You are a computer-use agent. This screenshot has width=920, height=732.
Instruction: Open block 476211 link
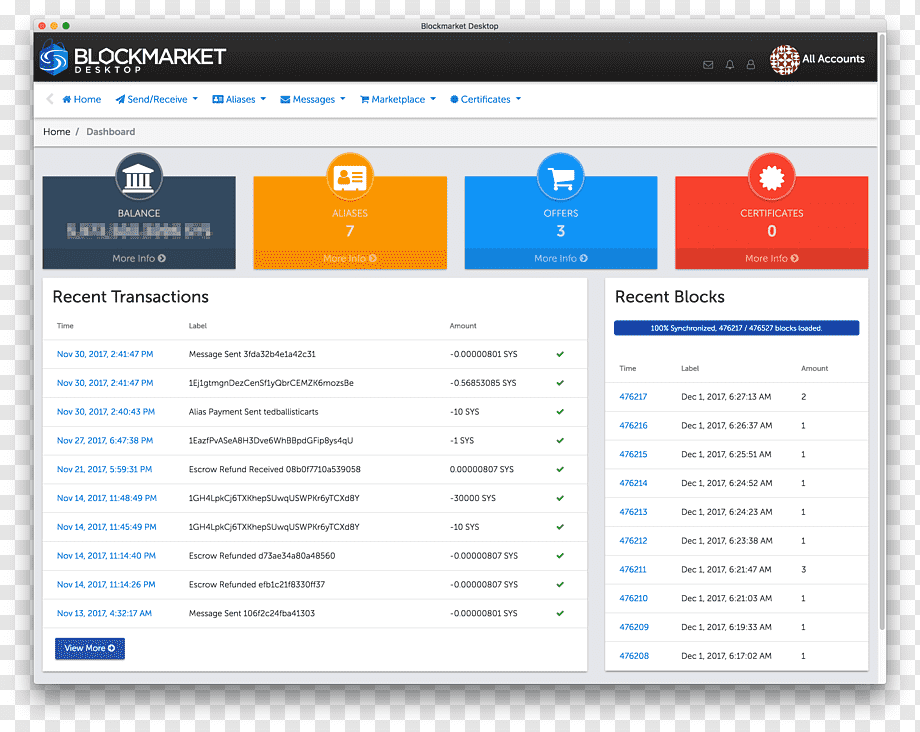pos(632,570)
